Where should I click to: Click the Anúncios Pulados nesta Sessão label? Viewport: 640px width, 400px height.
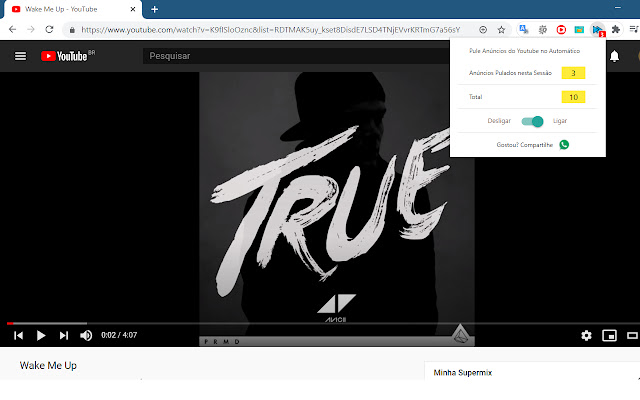(x=510, y=73)
